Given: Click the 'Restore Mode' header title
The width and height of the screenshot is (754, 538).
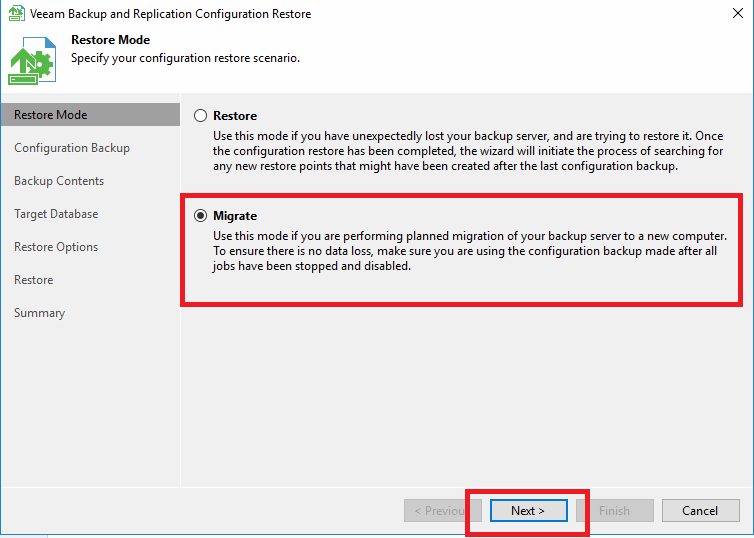Looking at the screenshot, I should pyautogui.click(x=111, y=40).
